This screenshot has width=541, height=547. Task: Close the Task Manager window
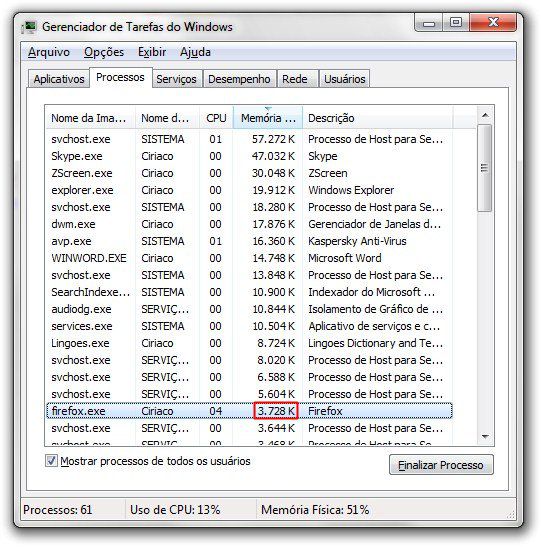pyautogui.click(x=493, y=23)
